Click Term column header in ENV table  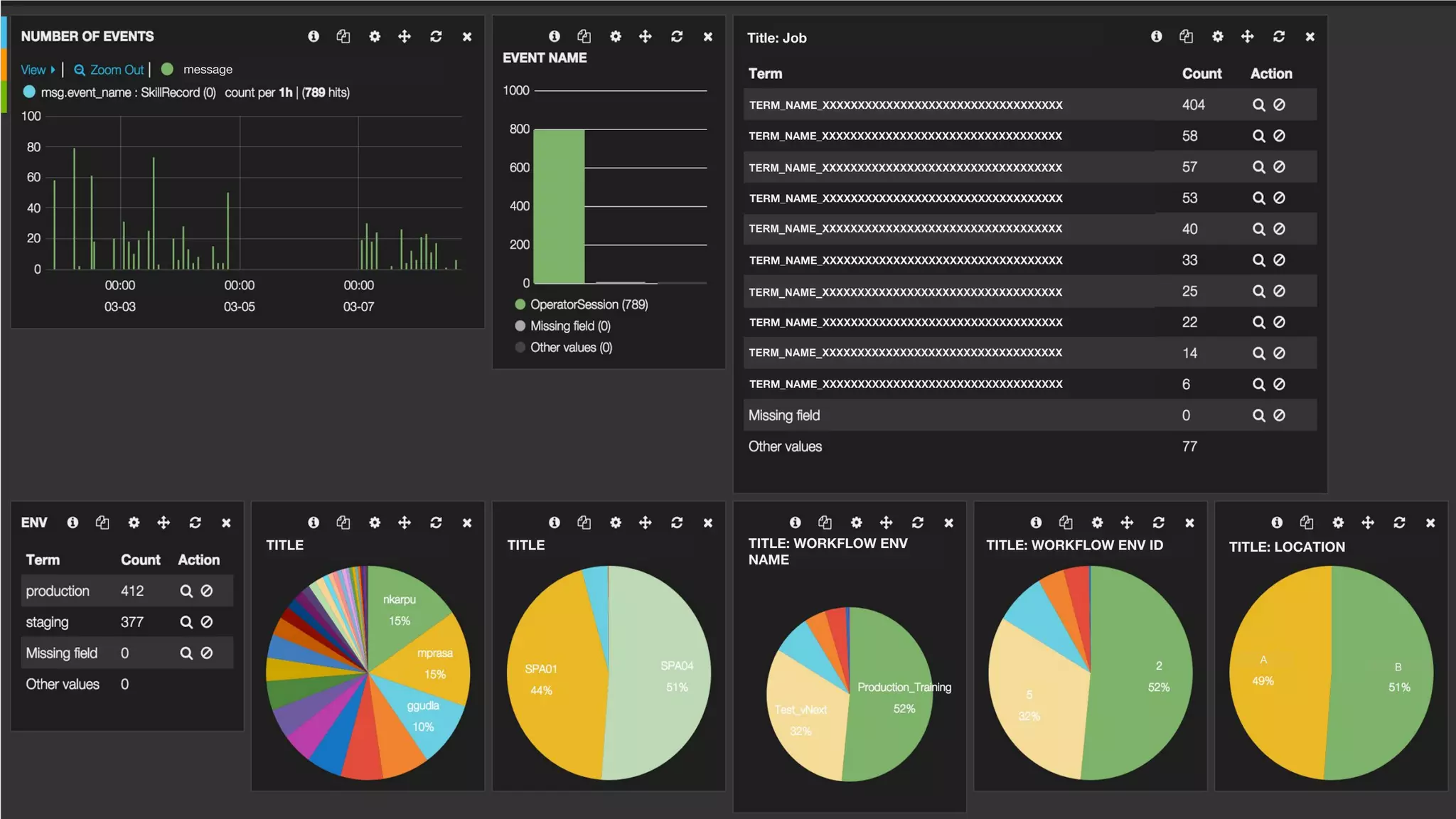coord(43,560)
